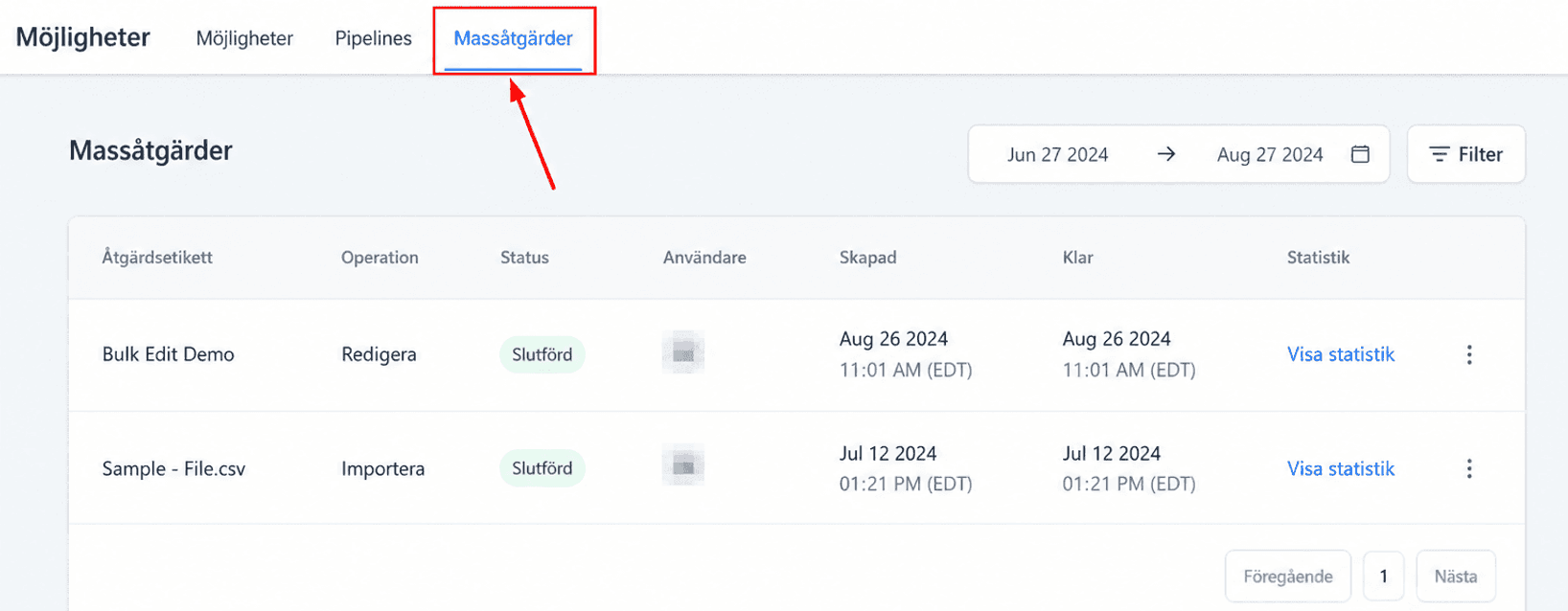1568x611 pixels.
Task: Click the Slutförd status badge for Bulk Edit Demo
Action: click(x=542, y=354)
